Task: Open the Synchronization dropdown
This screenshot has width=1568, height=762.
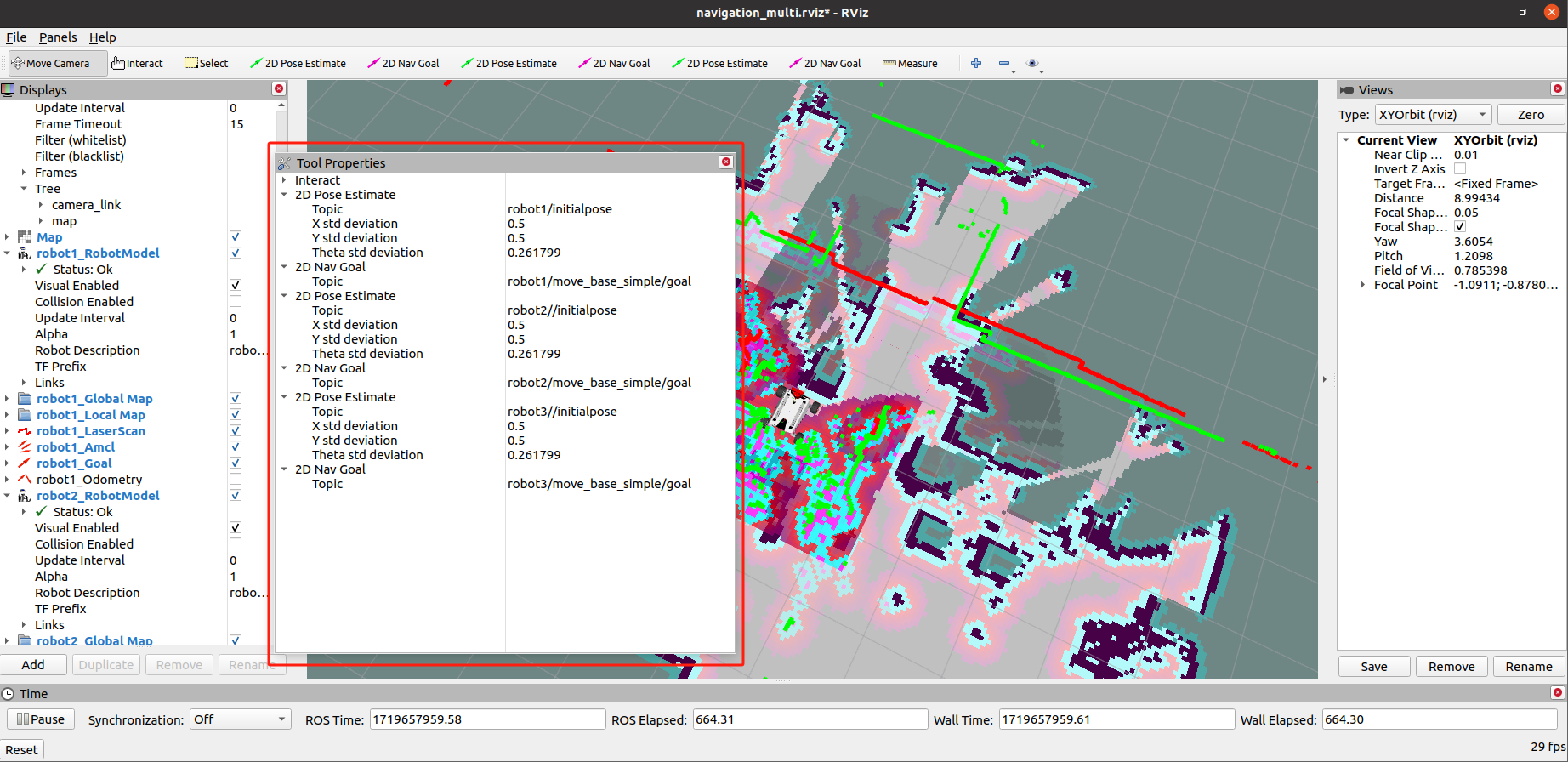Action: 241,719
